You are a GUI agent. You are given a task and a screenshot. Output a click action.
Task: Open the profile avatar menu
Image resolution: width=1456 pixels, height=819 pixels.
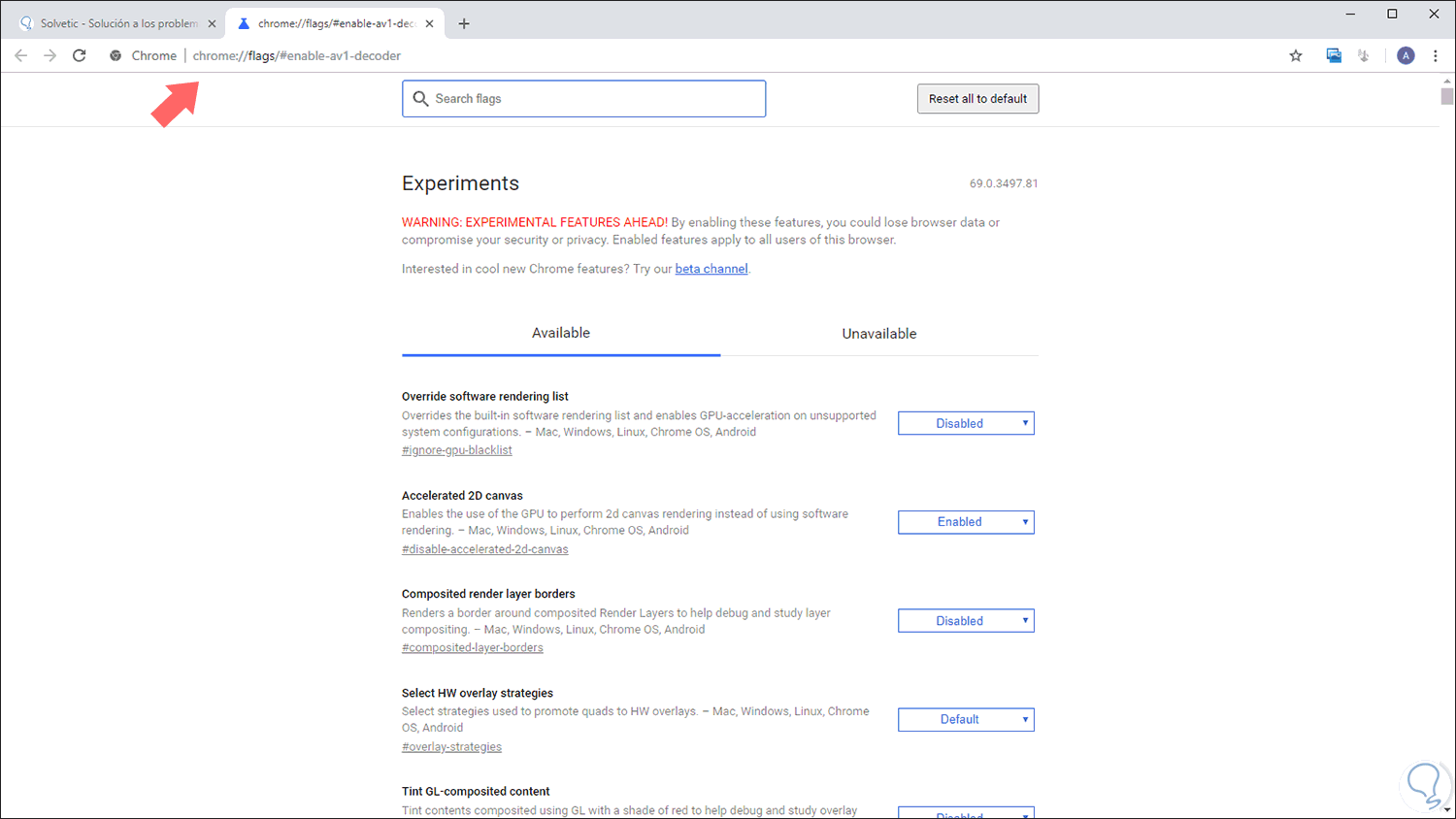tap(1406, 55)
